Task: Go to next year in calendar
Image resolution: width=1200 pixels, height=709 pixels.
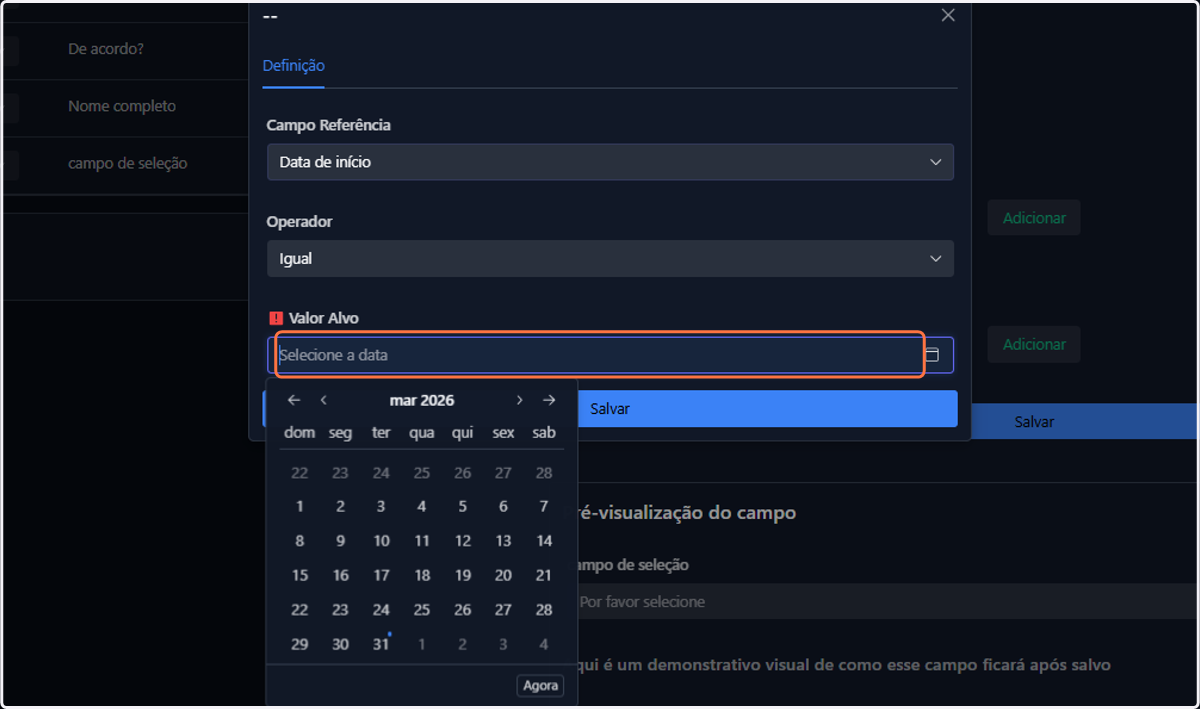Action: [x=549, y=400]
